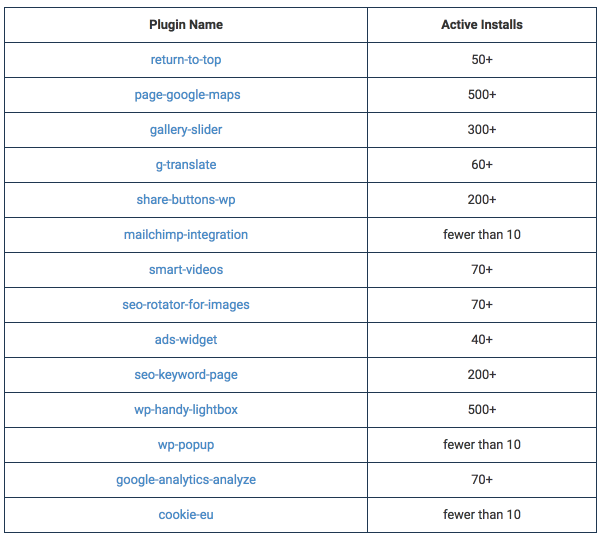
Task: Open the google-analytics-analyze link
Action: [x=186, y=480]
